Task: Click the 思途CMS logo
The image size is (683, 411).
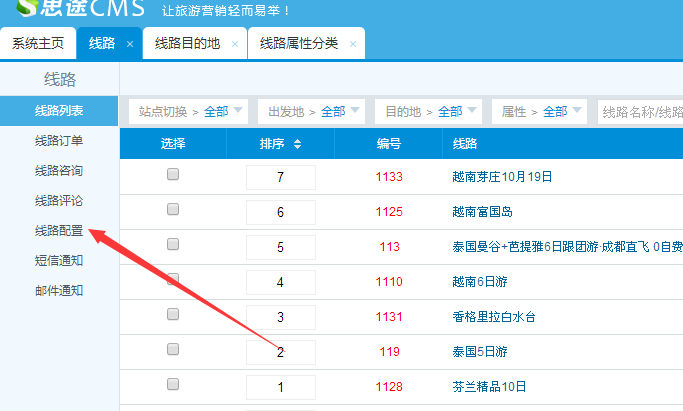Action: 74,11
